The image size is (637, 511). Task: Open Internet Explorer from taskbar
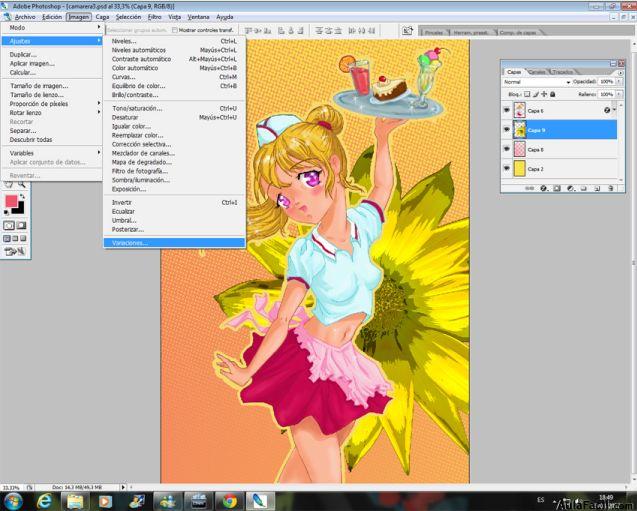[x=44, y=501]
